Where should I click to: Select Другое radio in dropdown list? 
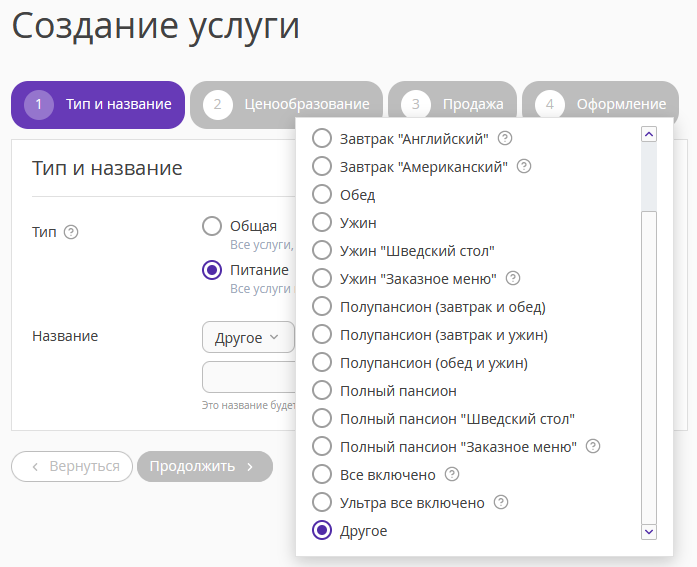click(322, 530)
